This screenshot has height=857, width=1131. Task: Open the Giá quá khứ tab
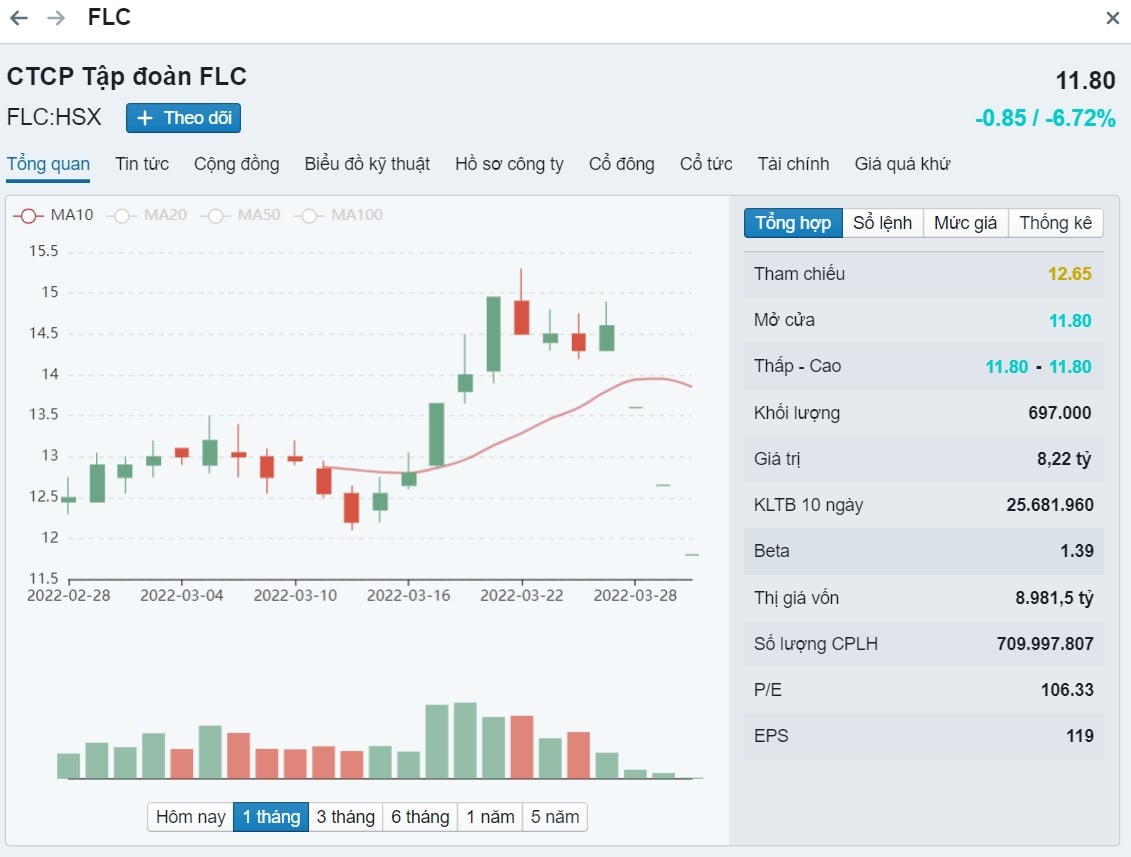[x=902, y=164]
